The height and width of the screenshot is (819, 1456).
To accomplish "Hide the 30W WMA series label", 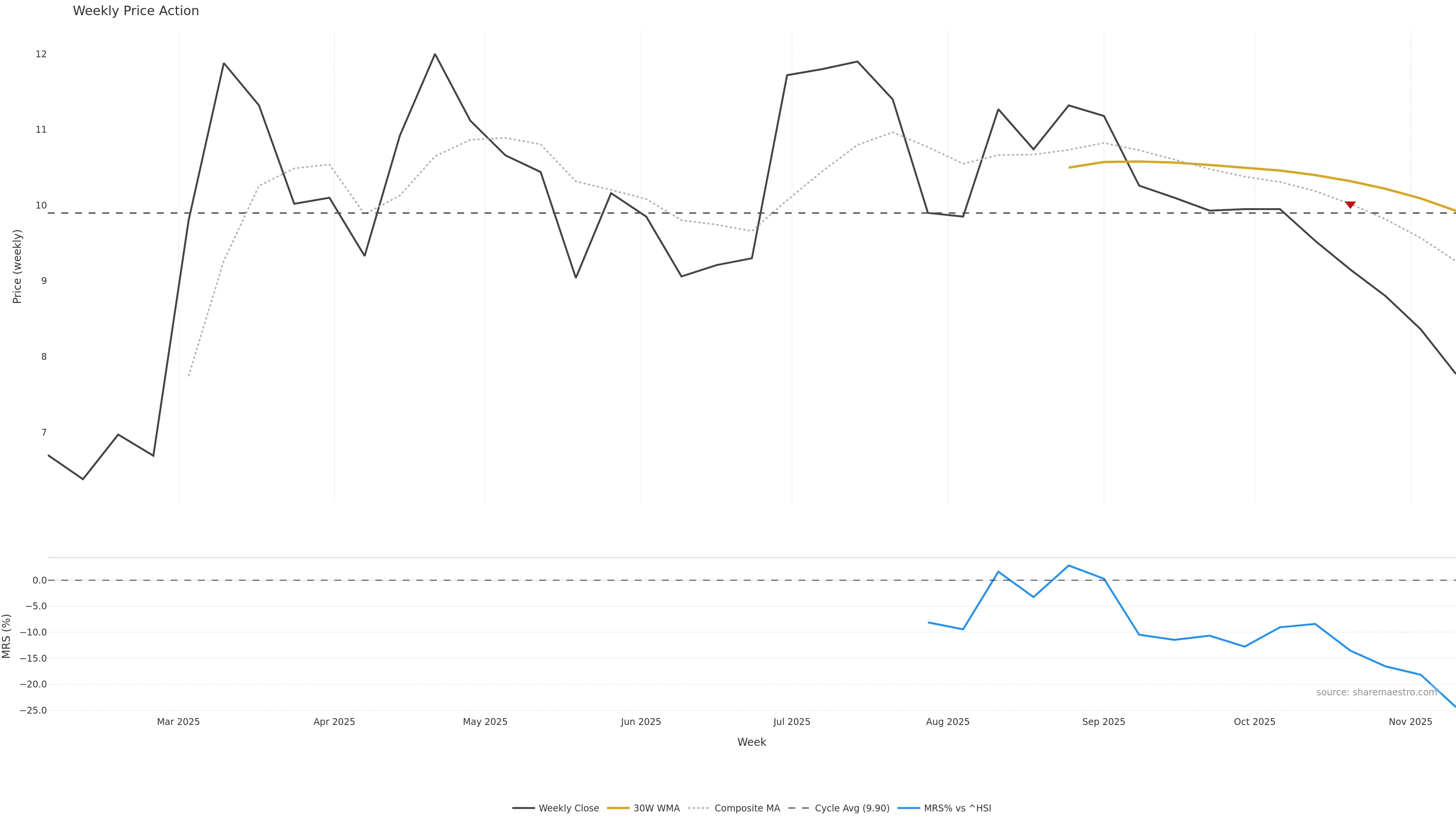I will click(x=656, y=808).
